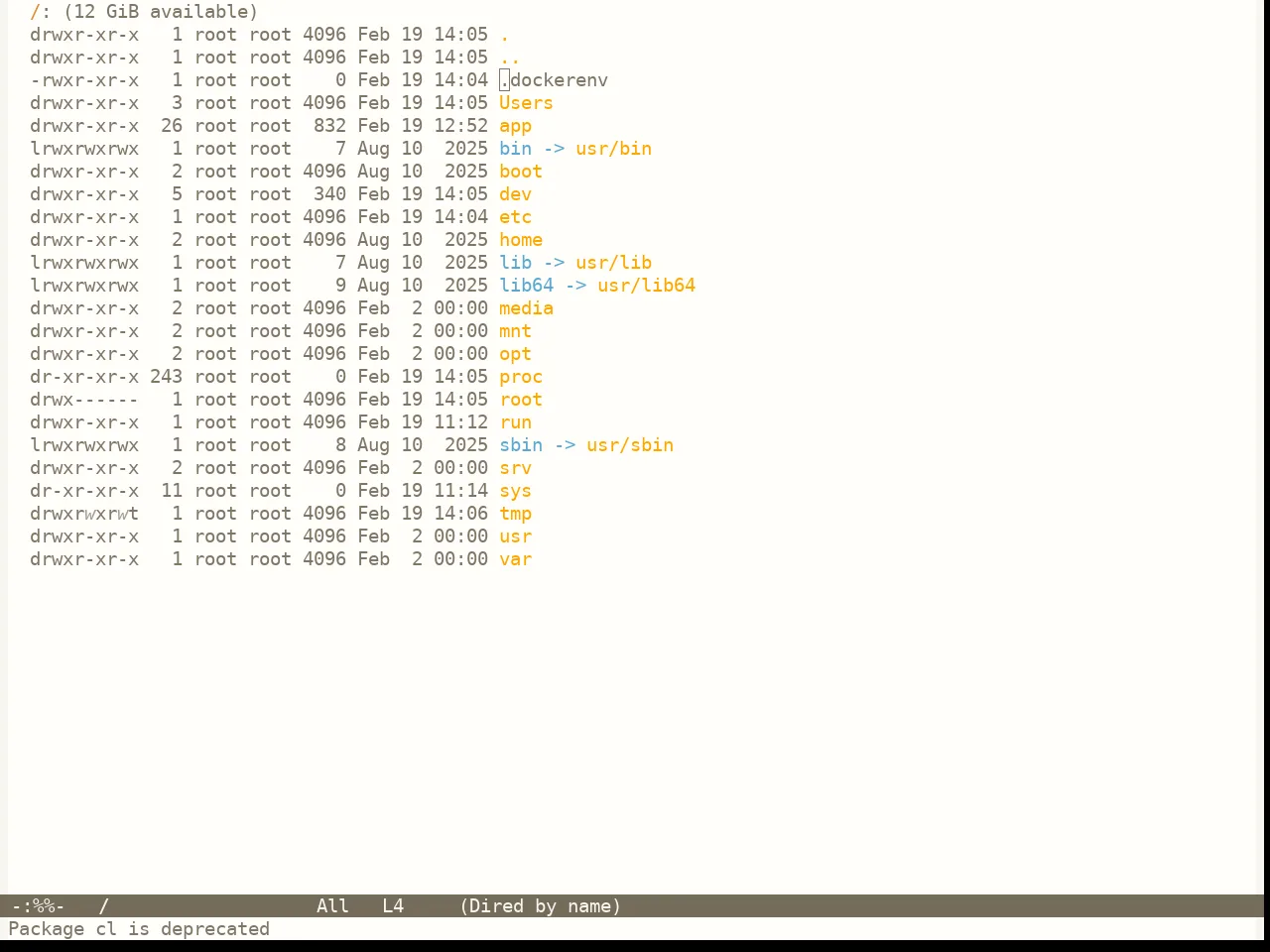The height and width of the screenshot is (952, 1270).
Task: Open the etc directory
Action: coord(515,217)
